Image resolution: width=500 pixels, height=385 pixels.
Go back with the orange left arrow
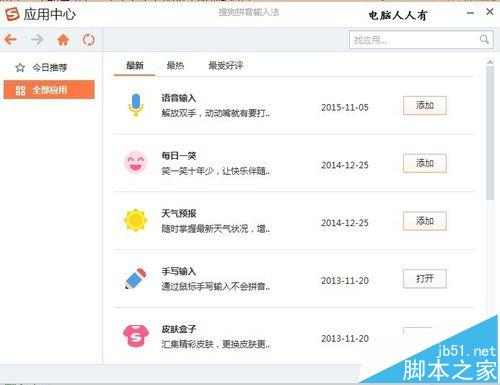coord(11,40)
